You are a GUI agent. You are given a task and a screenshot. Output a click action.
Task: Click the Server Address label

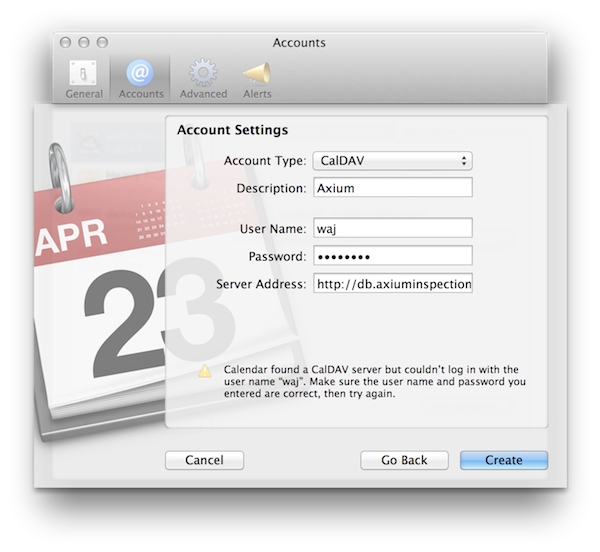click(261, 284)
